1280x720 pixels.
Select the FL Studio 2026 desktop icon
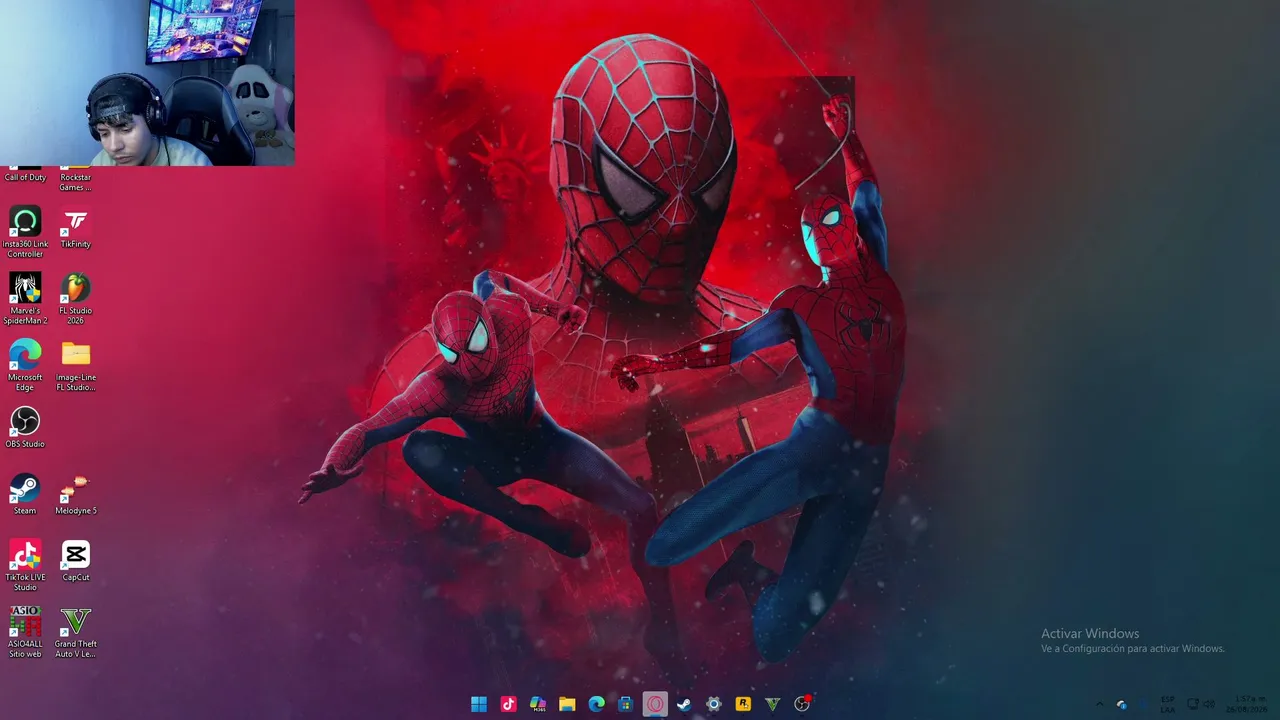[x=75, y=298]
